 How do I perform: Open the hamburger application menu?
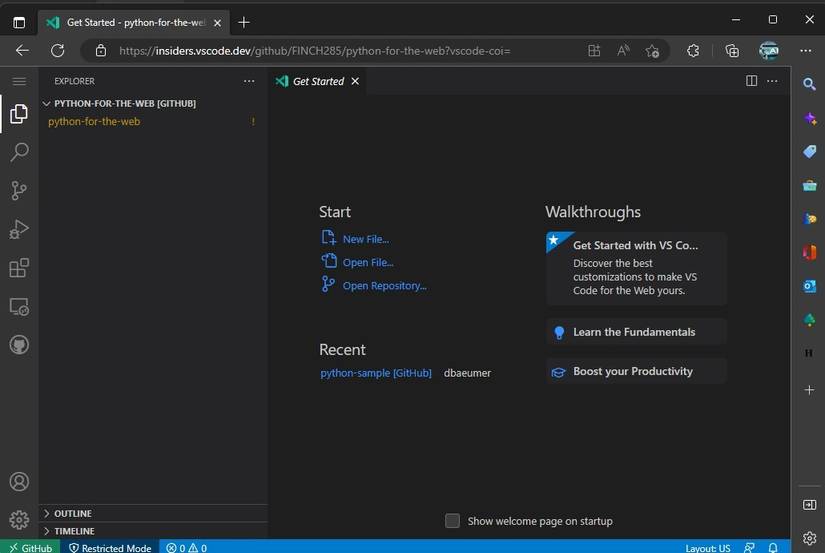click(19, 81)
